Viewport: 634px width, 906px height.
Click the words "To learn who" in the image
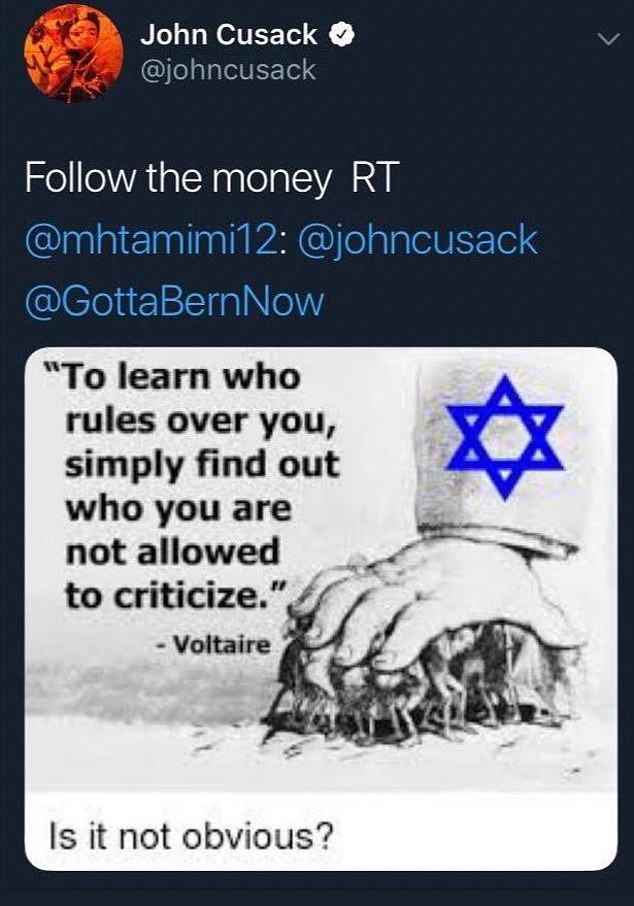(180, 379)
